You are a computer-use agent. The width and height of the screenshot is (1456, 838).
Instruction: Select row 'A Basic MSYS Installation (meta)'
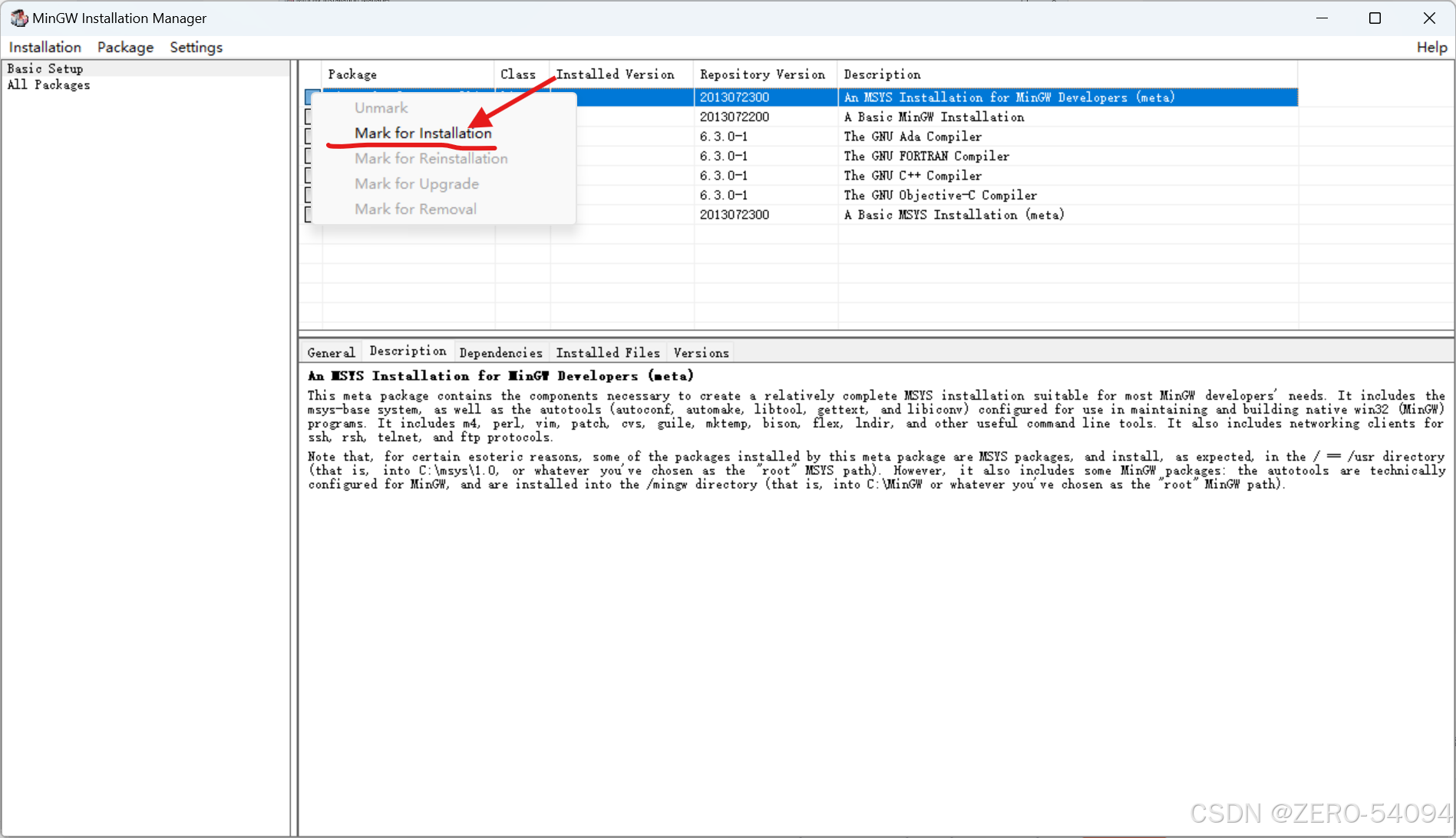click(x=954, y=215)
